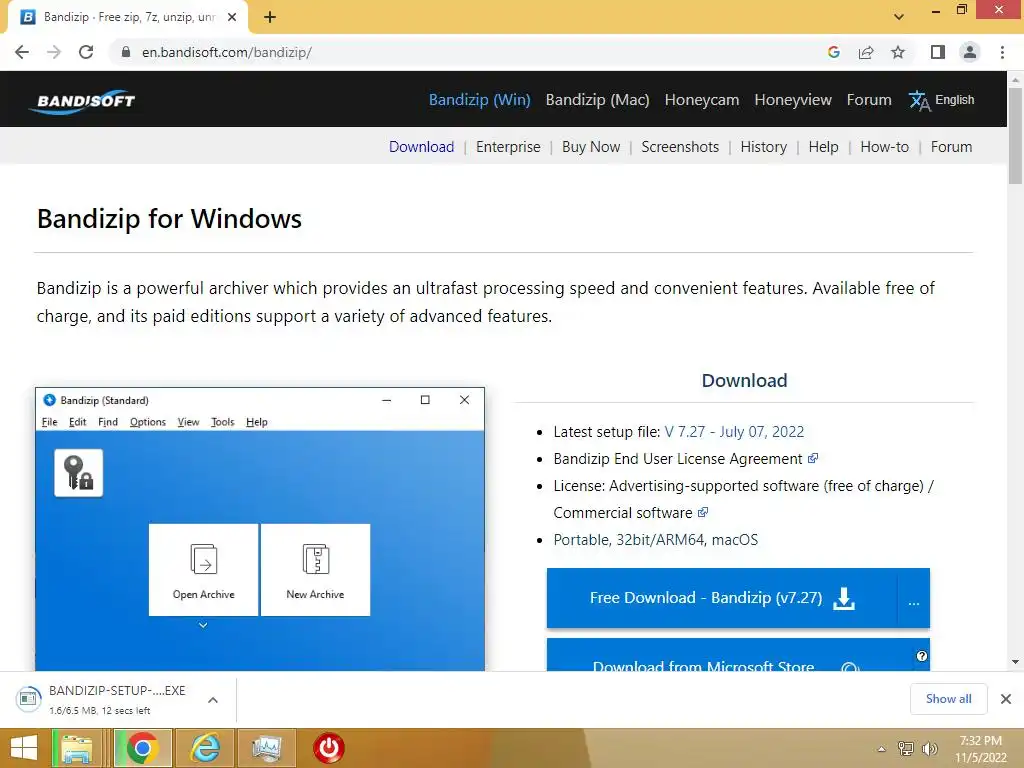
Task: Click the Bandizip app screenshot image
Action: point(260,529)
